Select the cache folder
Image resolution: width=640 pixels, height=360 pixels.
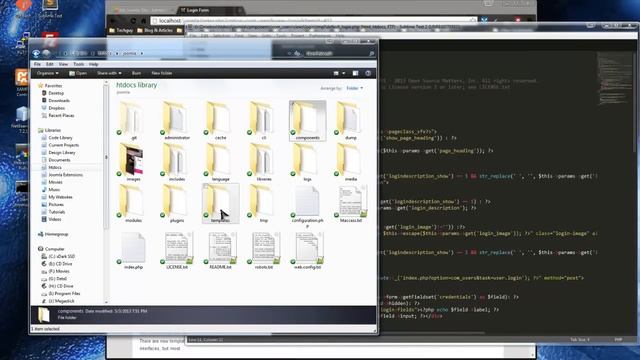pos(220,121)
